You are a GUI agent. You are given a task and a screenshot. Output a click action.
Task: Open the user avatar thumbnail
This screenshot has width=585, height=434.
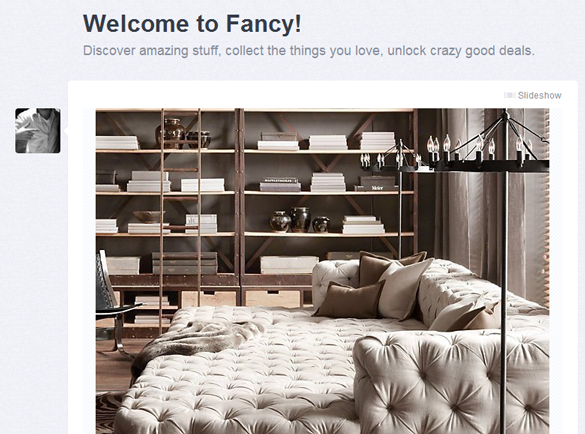tap(38, 131)
